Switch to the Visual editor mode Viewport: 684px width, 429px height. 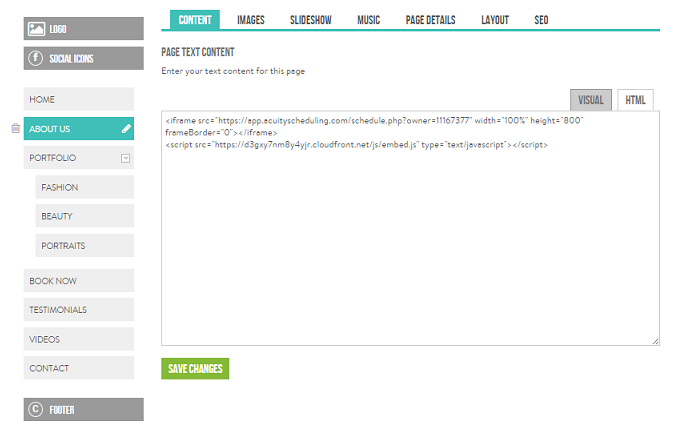pos(590,100)
